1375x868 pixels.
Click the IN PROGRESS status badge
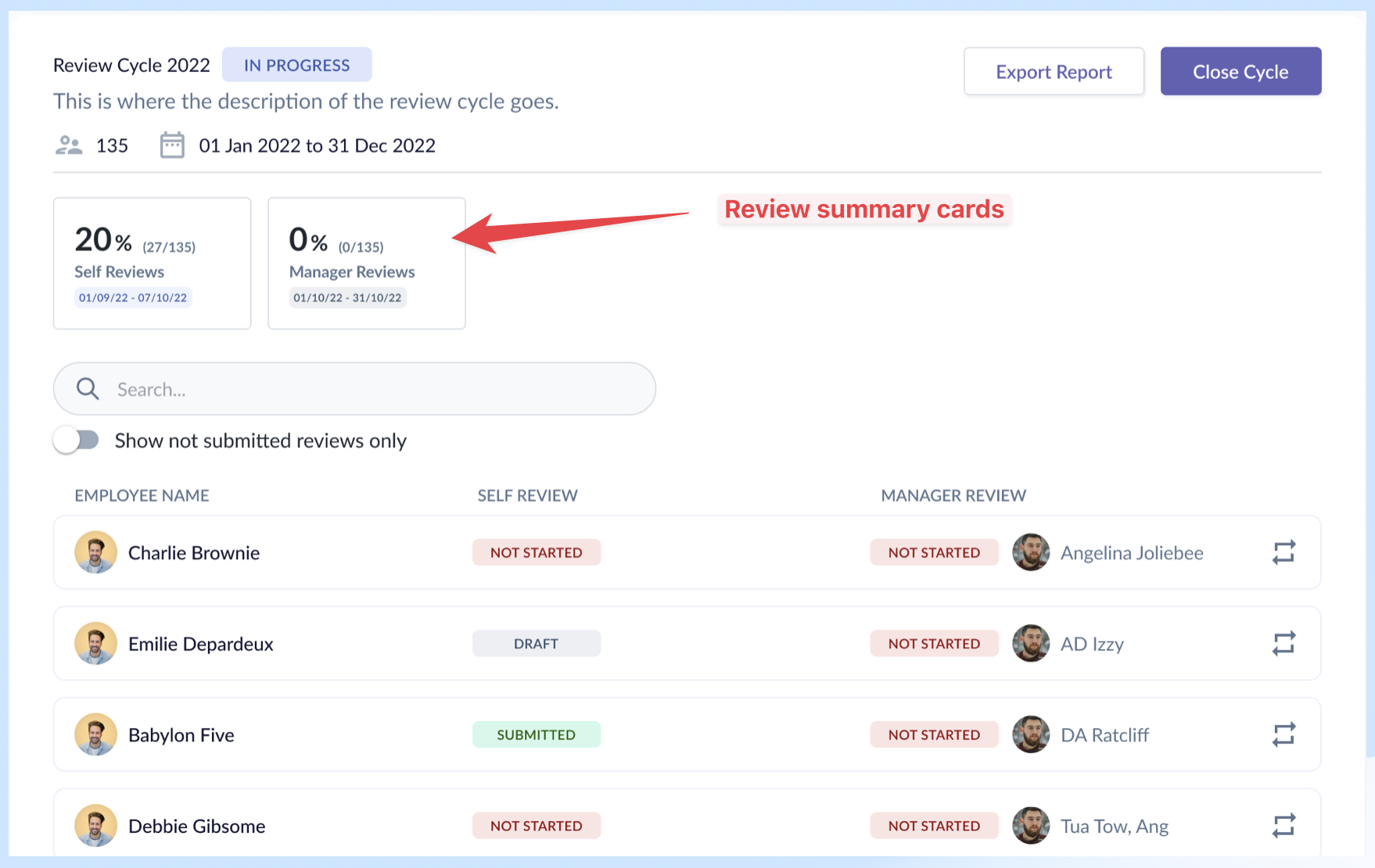coord(296,65)
